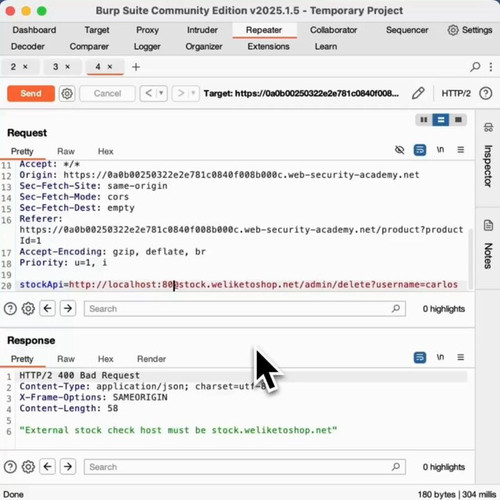Image resolution: width=500 pixels, height=500 pixels.
Task: Open the Decoder tab
Action: coord(28,47)
